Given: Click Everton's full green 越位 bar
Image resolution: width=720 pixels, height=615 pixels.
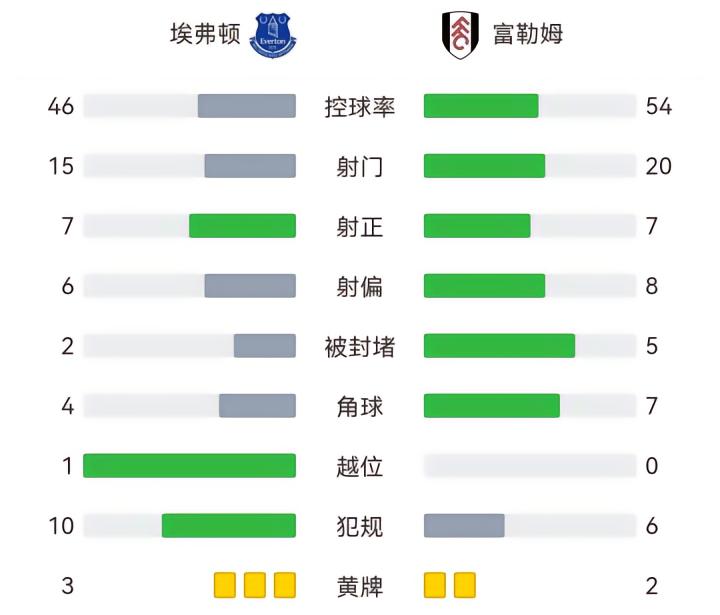Looking at the screenshot, I should coord(190,466).
